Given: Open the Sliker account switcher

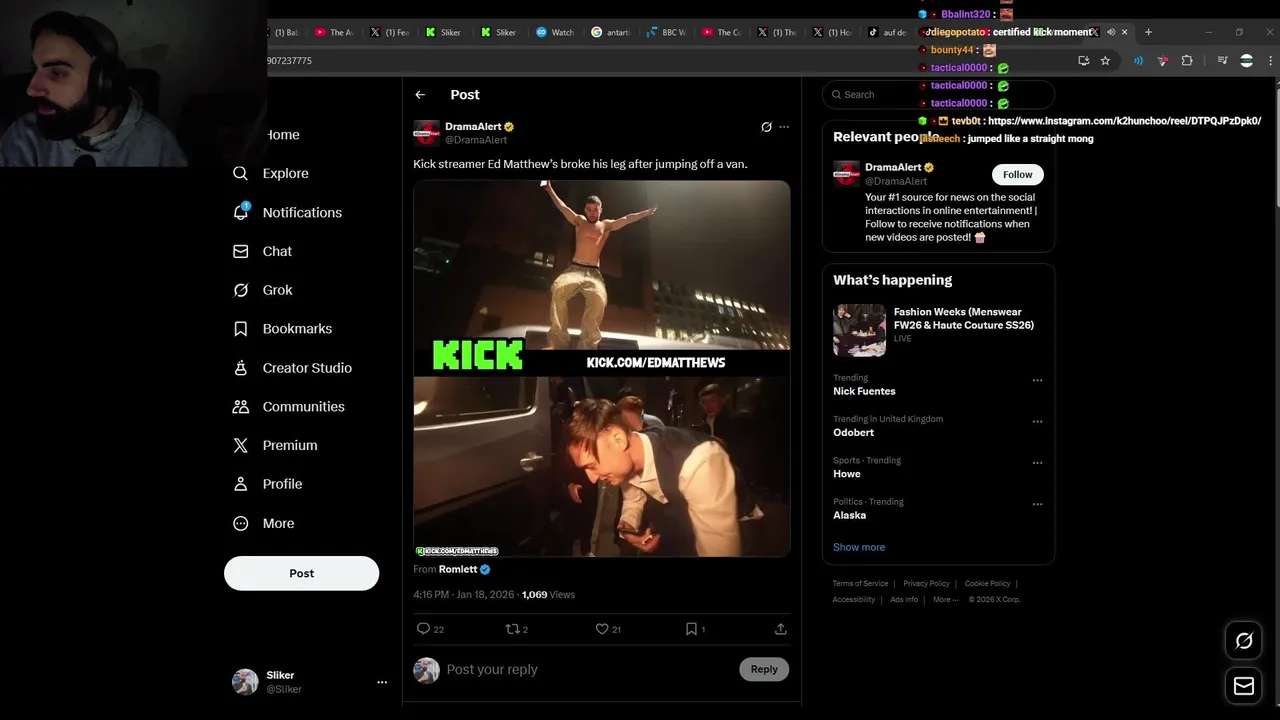Looking at the screenshot, I should pyautogui.click(x=309, y=682).
